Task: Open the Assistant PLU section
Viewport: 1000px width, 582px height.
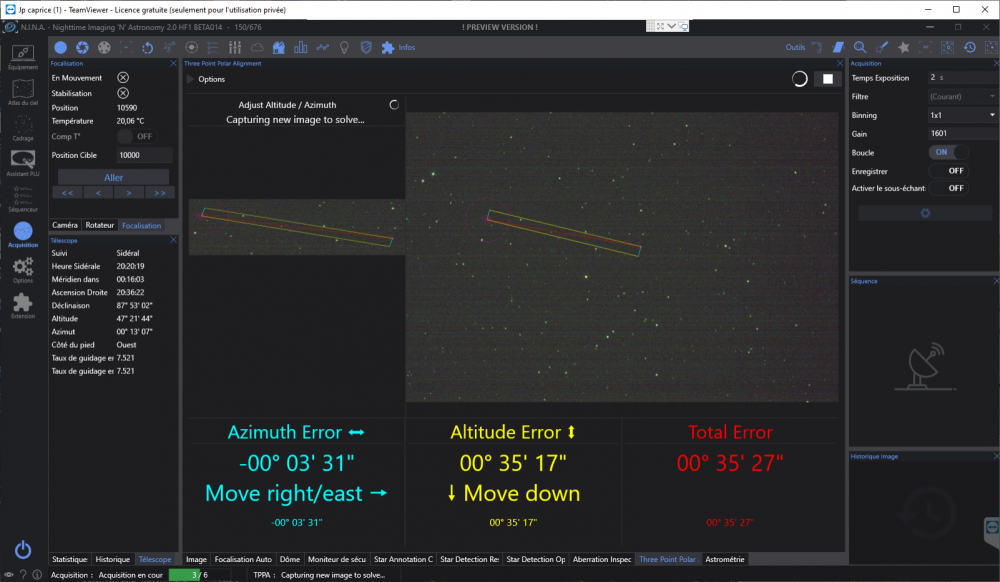Action: click(23, 164)
